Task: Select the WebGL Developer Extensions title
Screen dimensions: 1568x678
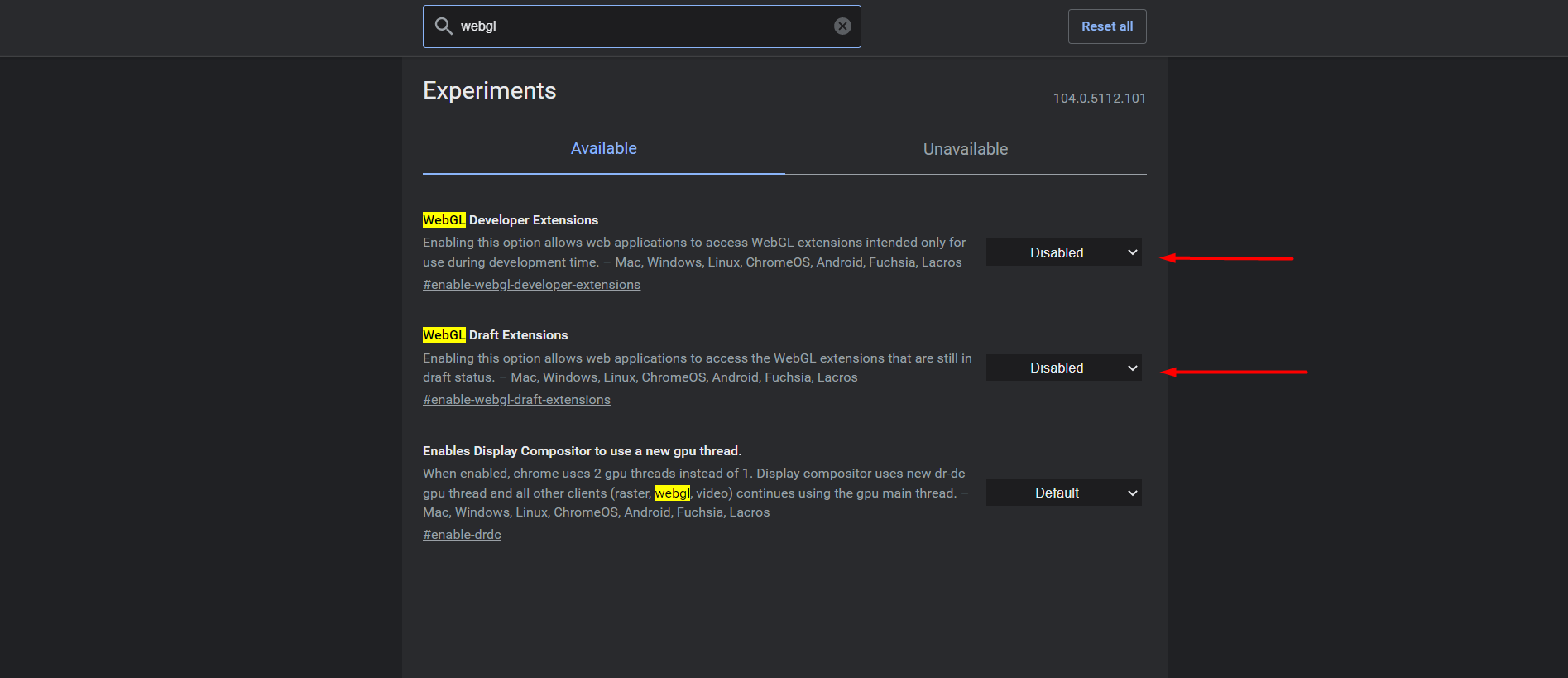Action: pyautogui.click(x=511, y=219)
